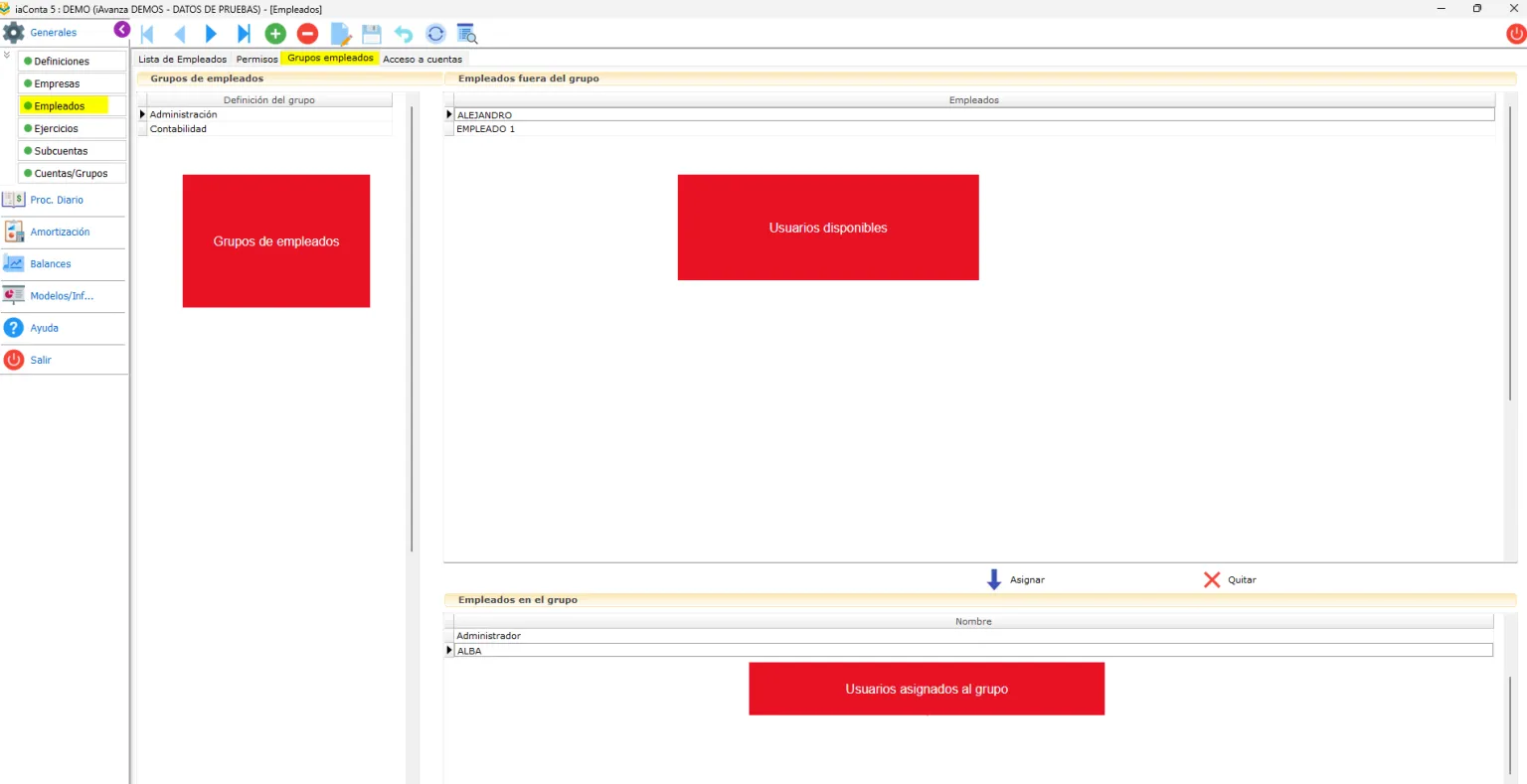Collapse sidebar with purple chevron button
Image resolution: width=1527 pixels, height=784 pixels.
click(121, 30)
